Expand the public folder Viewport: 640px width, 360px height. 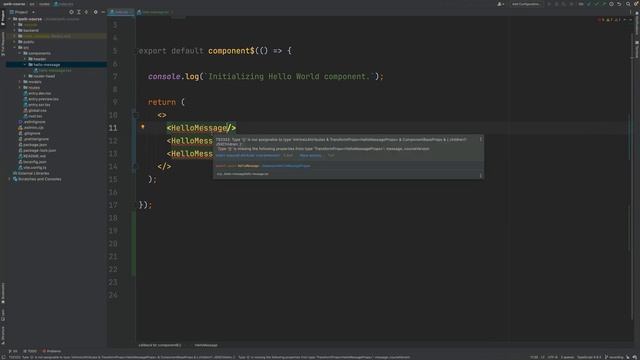pyautogui.click(x=15, y=42)
